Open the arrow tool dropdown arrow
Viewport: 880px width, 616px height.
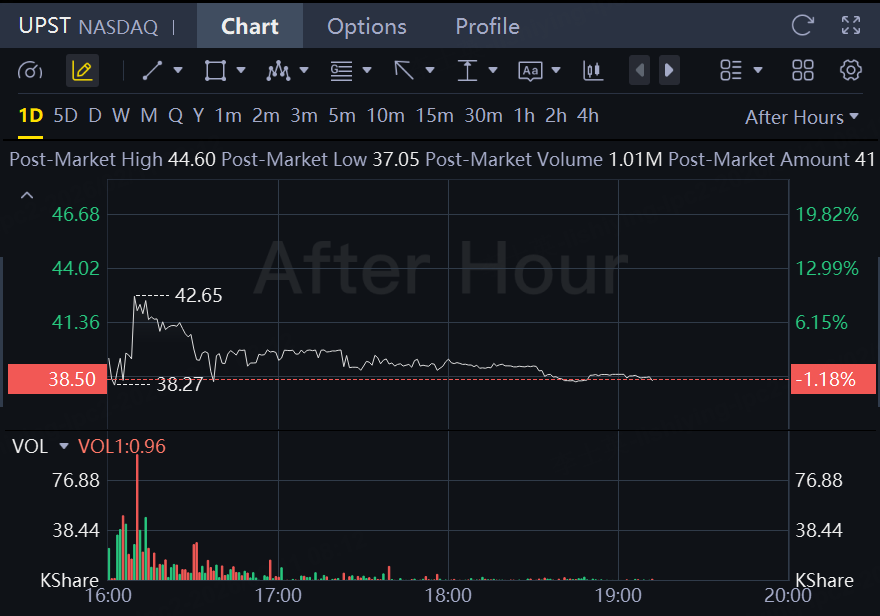point(430,70)
